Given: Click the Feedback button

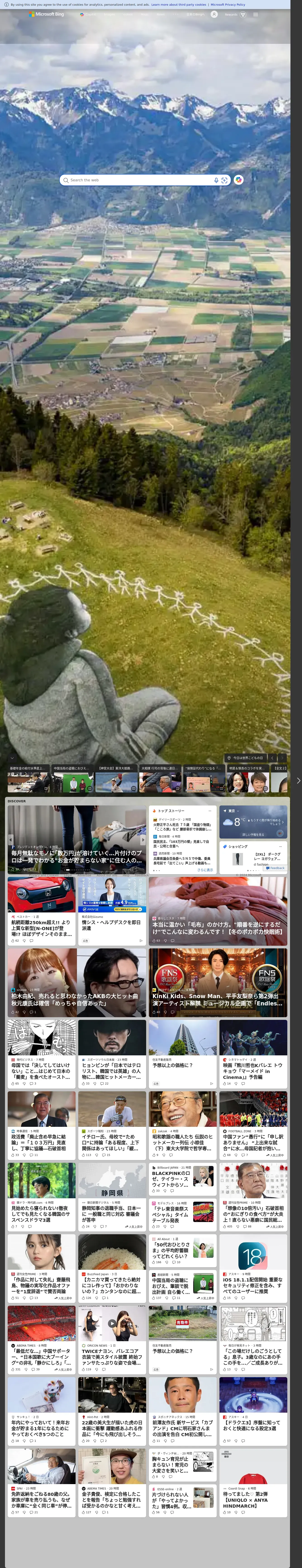Looking at the screenshot, I should 275,868.
